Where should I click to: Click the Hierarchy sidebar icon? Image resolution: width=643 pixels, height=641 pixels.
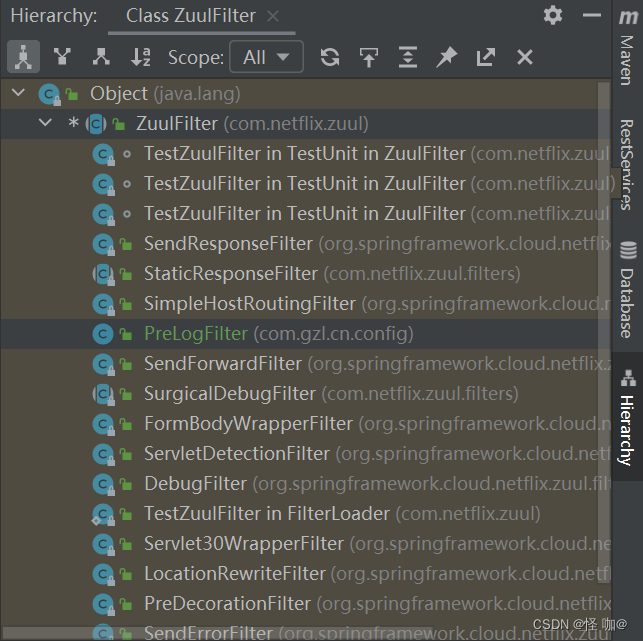tap(628, 378)
